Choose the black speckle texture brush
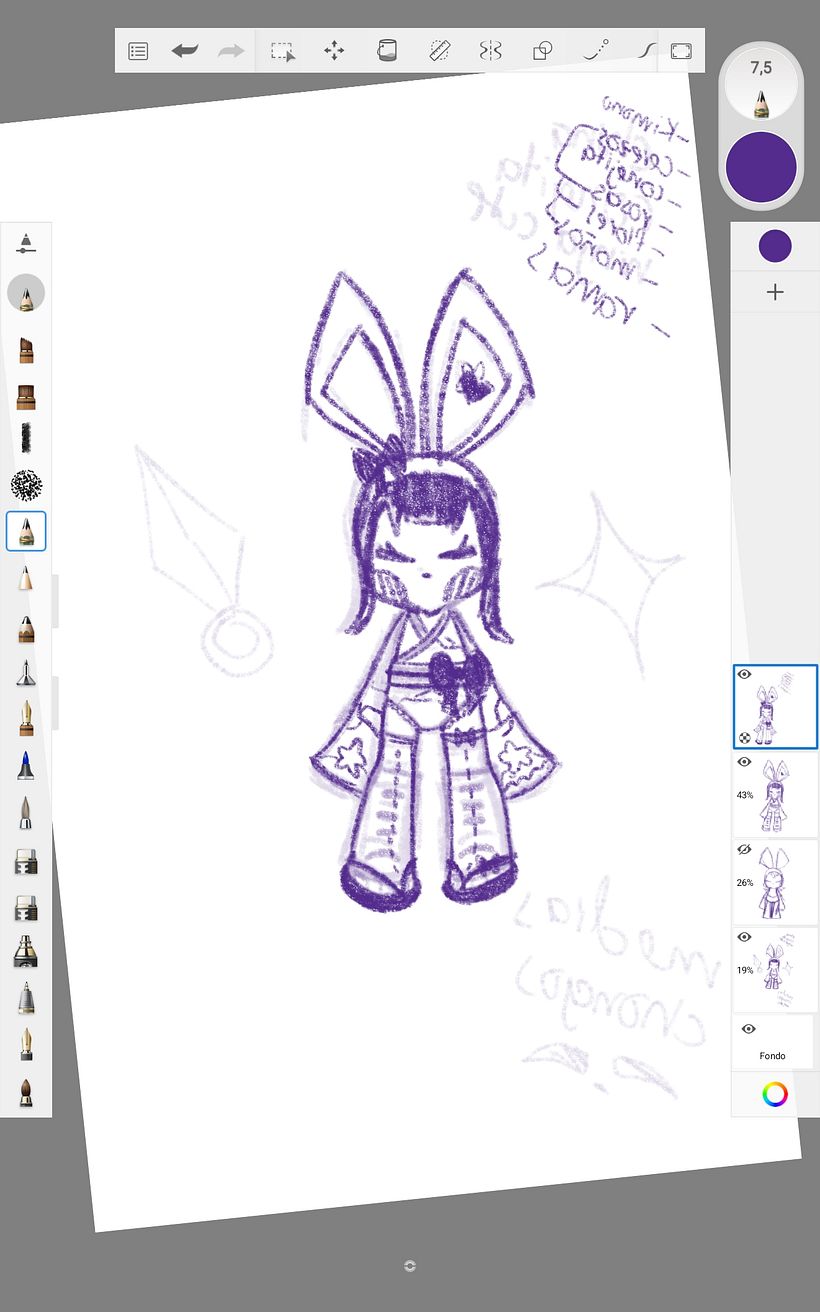This screenshot has width=820, height=1312. [x=26, y=486]
